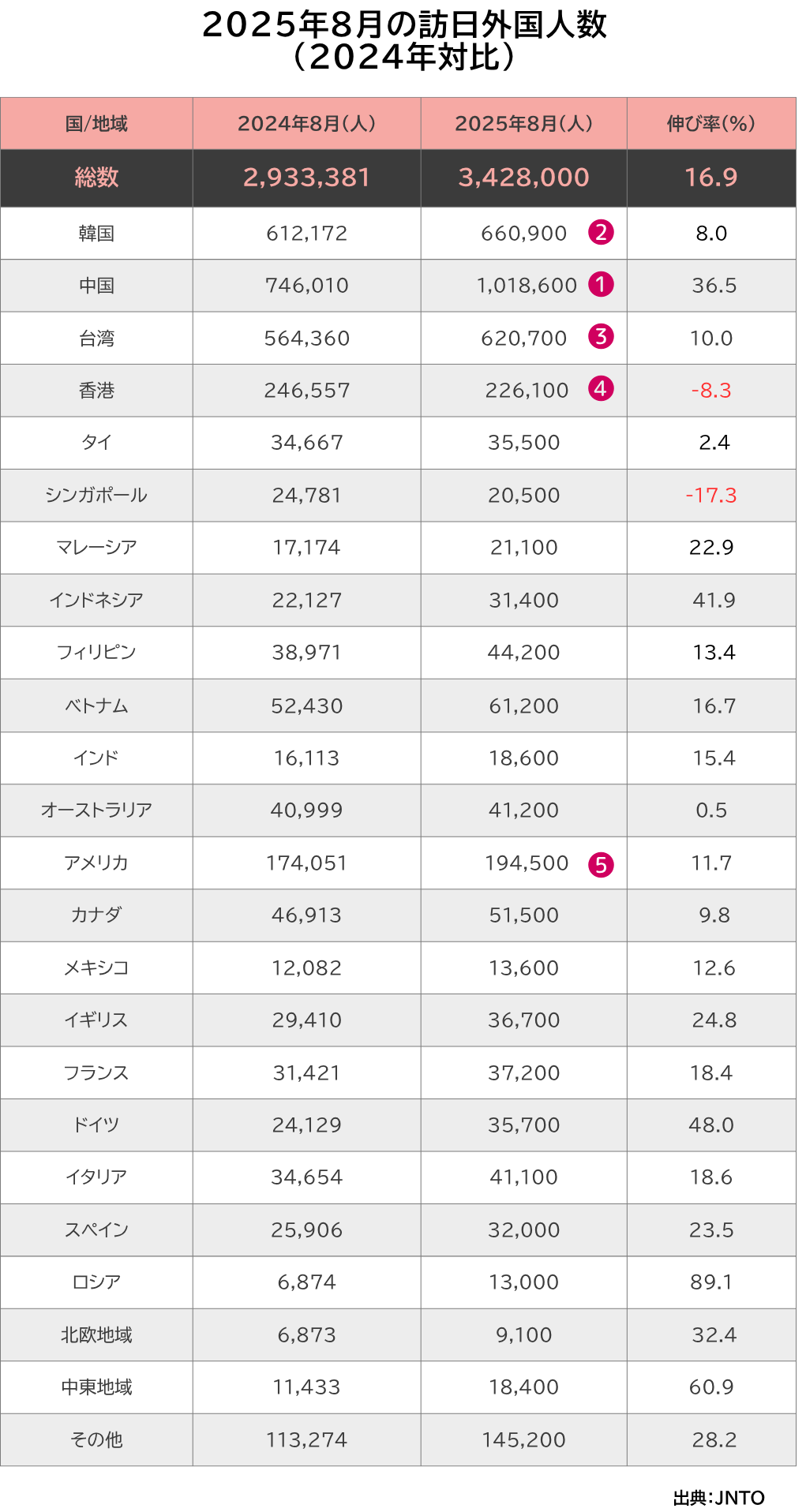The height and width of the screenshot is (1512, 806).
Task: Select the シンガポール row label
Action: tap(96, 496)
